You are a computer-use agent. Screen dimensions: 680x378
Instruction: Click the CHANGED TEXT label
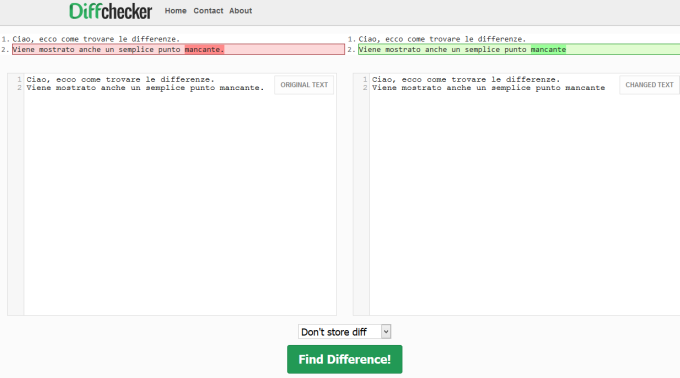point(649,85)
